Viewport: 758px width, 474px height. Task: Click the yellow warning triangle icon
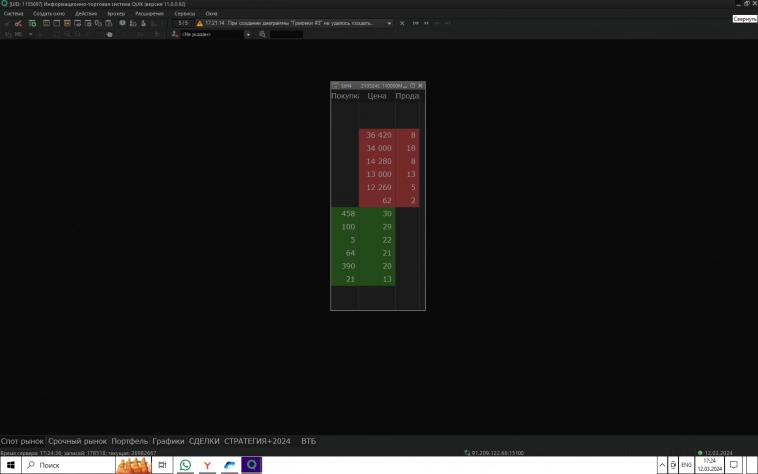[199, 23]
